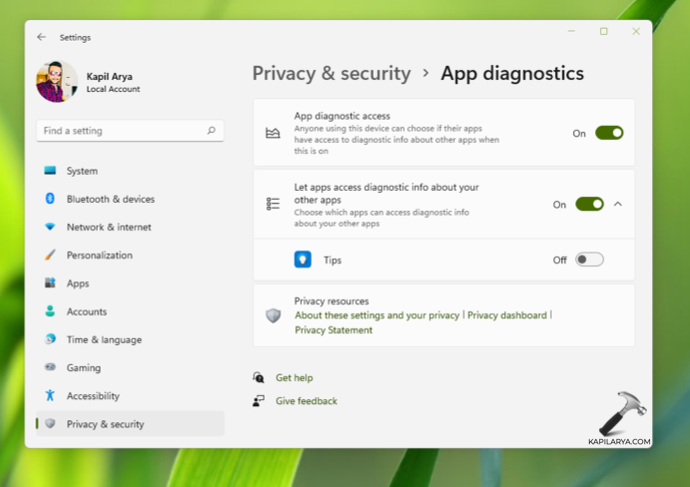Turn off App diagnostic access toggle
The image size is (690, 487).
click(x=609, y=133)
